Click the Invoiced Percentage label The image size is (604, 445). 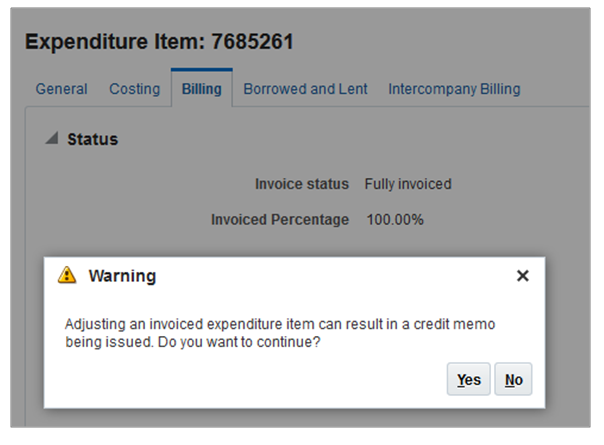280,219
